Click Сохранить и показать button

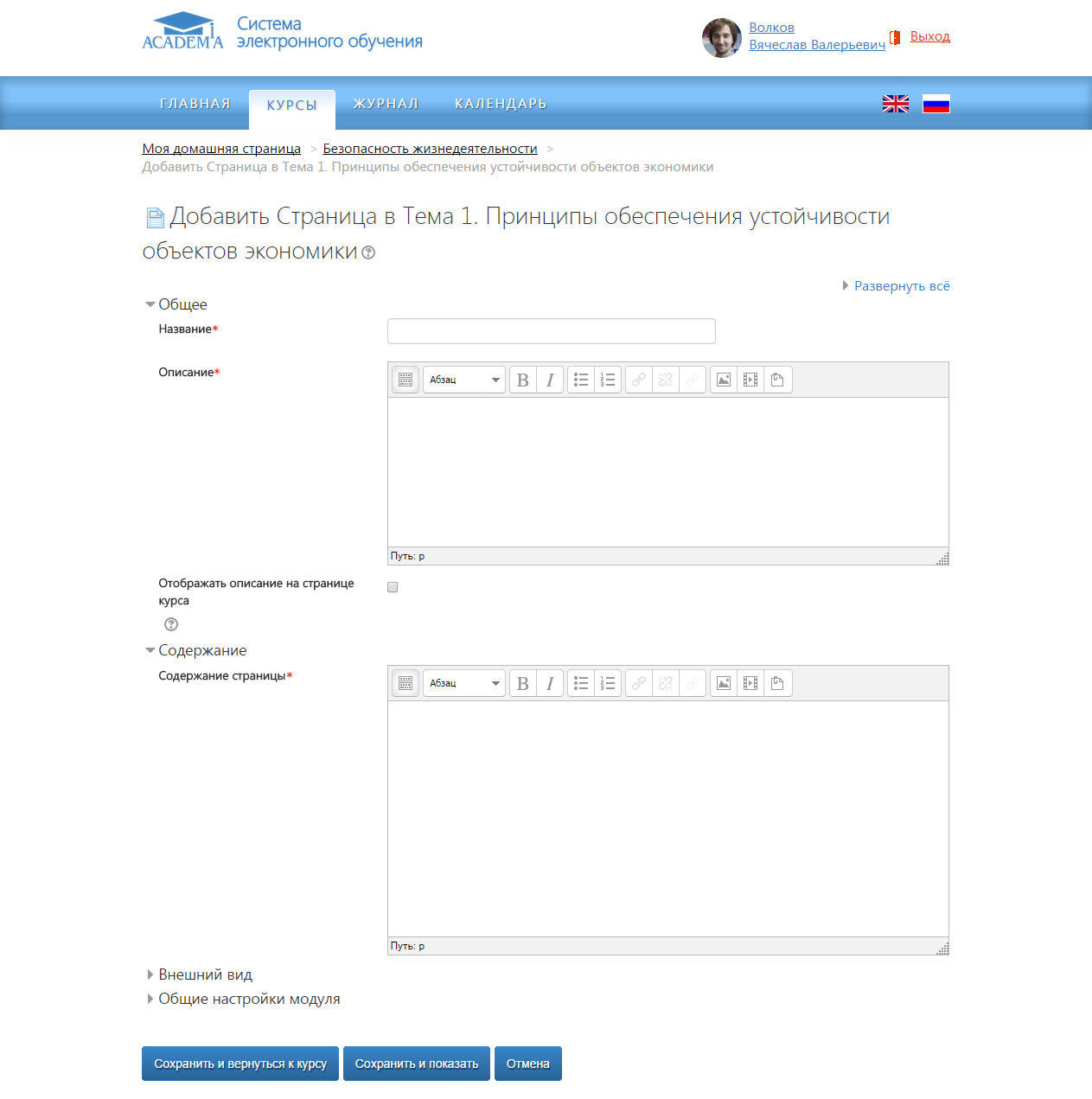(x=417, y=1064)
